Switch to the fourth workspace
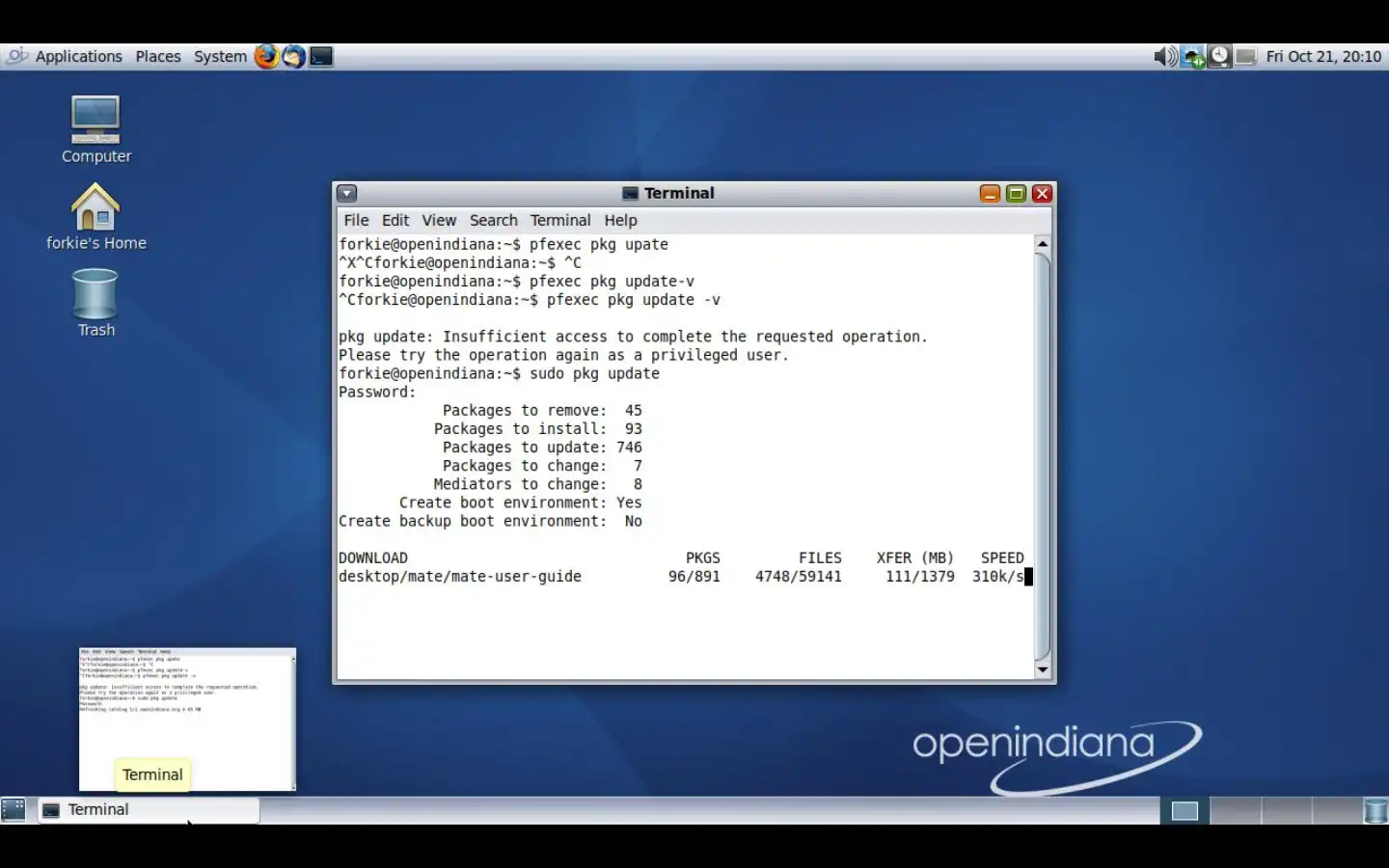Screen dimensions: 1389x868 1337,810
